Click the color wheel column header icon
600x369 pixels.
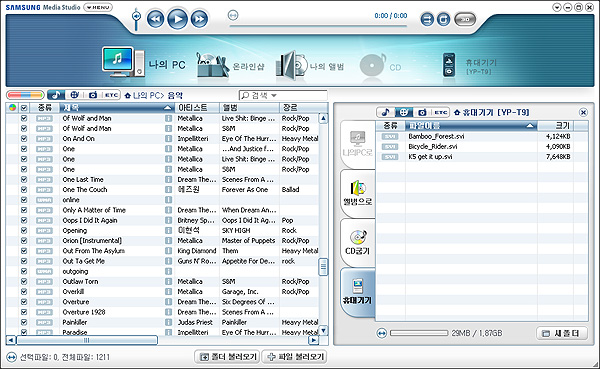(x=12, y=108)
